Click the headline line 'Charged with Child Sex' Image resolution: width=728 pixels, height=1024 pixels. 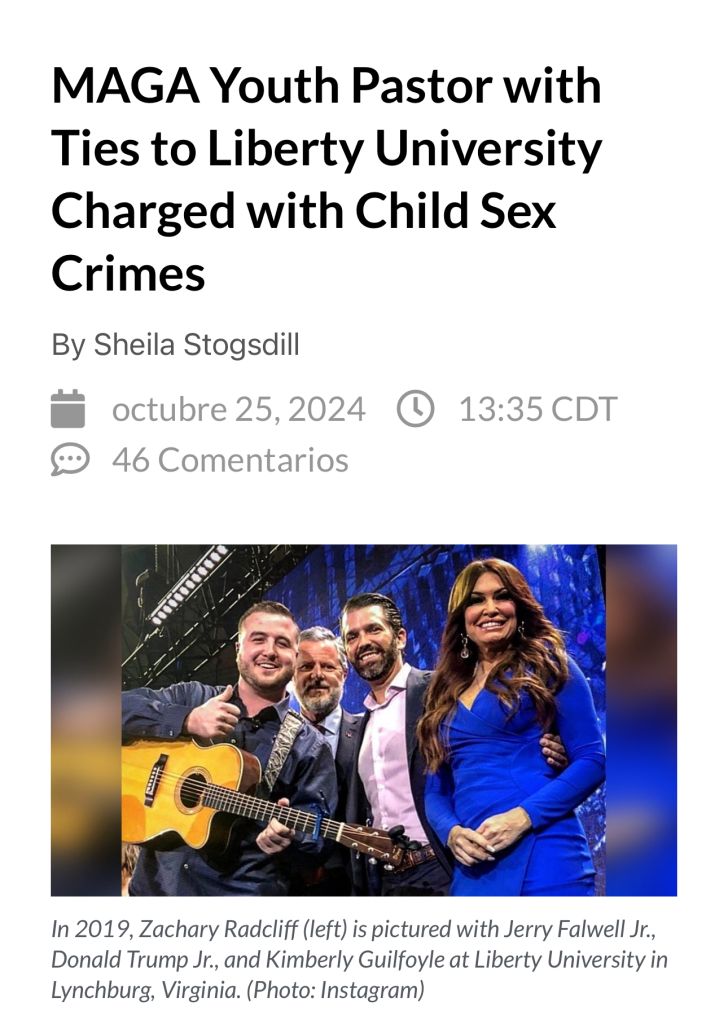tap(304, 212)
